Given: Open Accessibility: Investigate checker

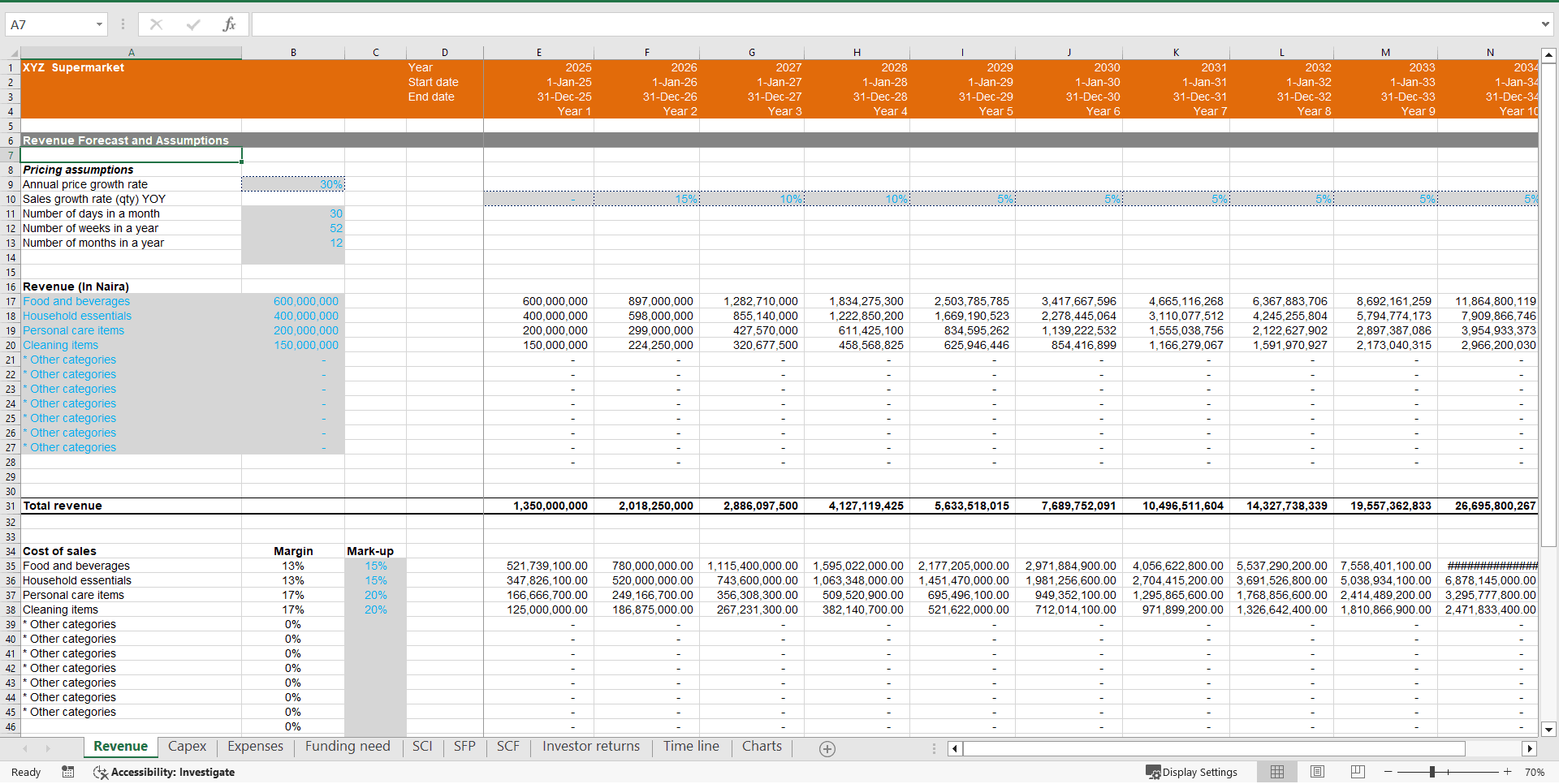Looking at the screenshot, I should point(165,773).
